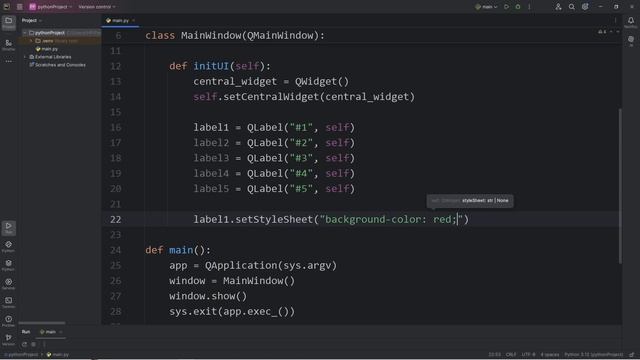Open Code With Me icon

[x=558, y=7]
